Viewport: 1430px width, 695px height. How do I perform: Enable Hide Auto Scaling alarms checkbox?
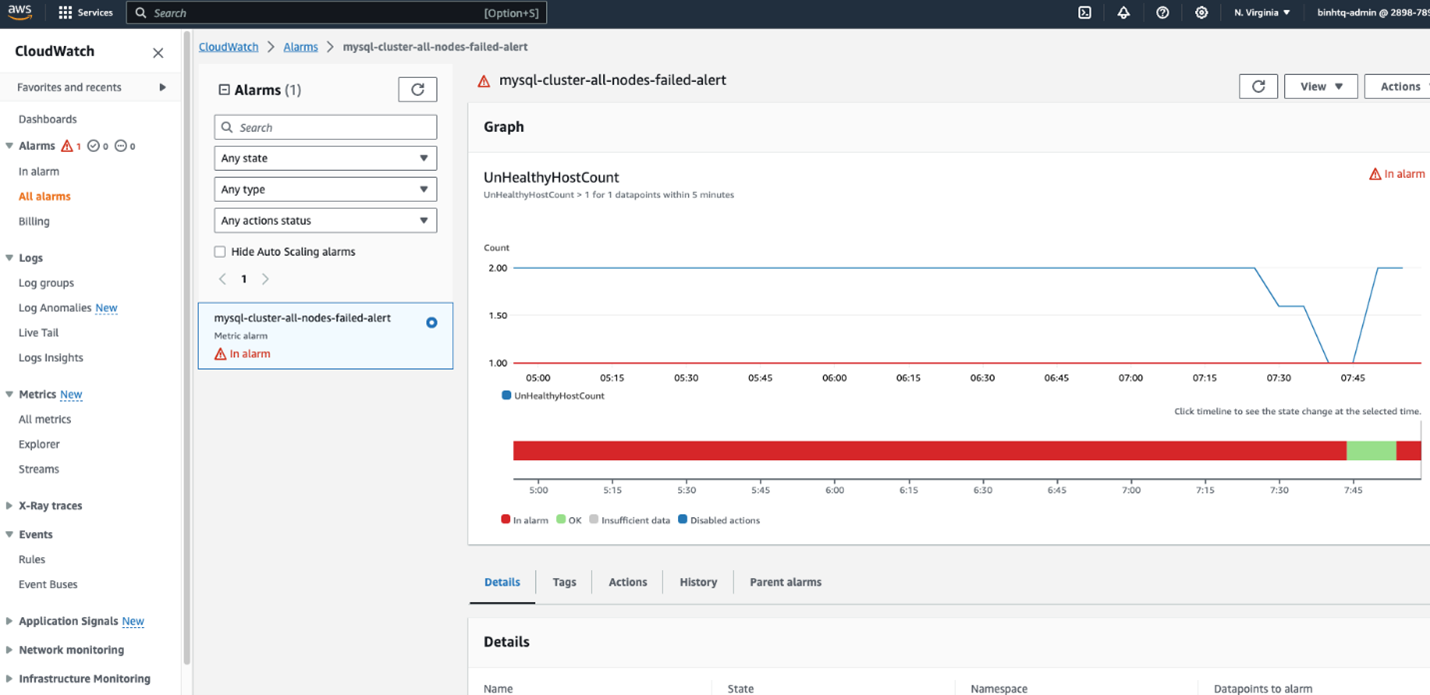[x=220, y=252]
